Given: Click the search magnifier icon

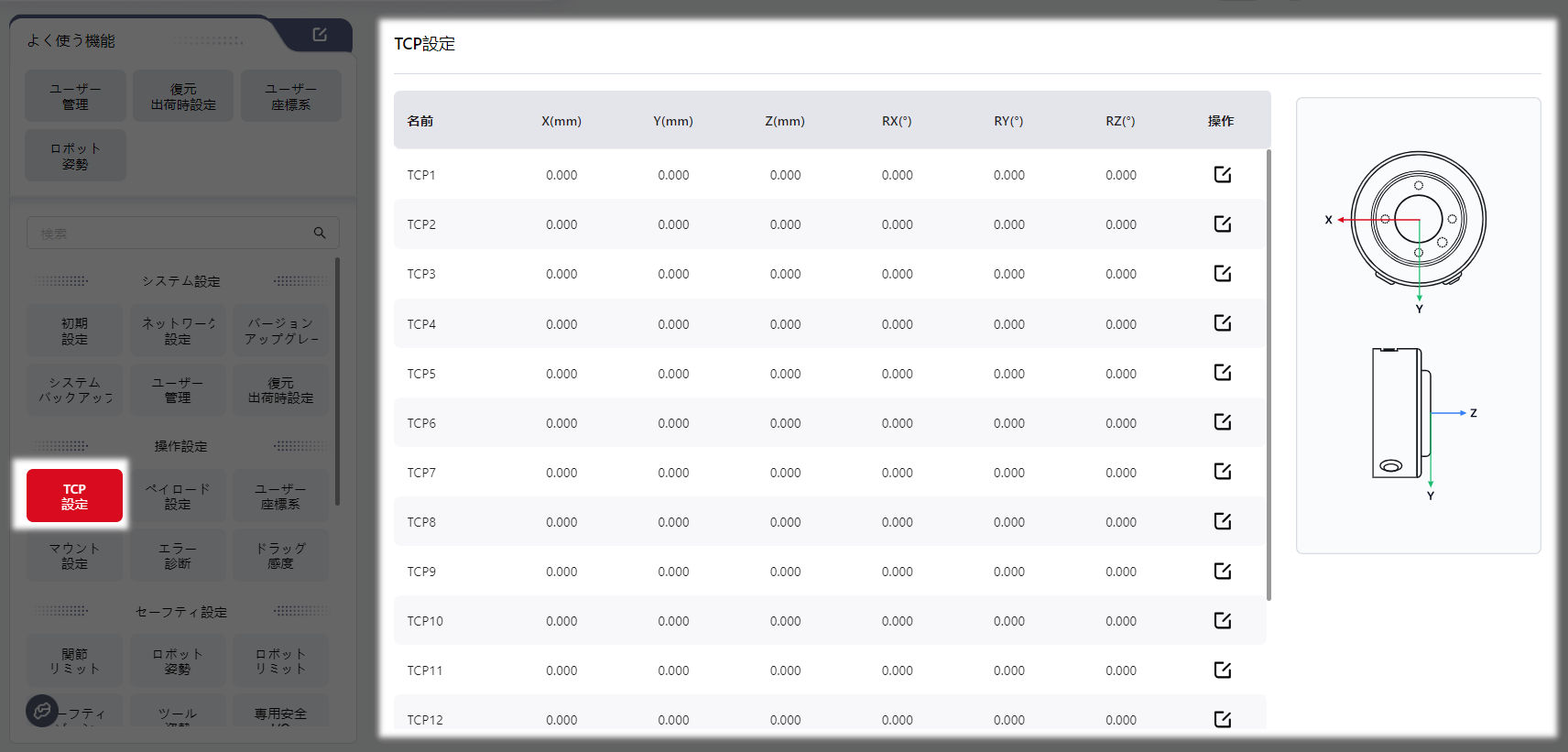Looking at the screenshot, I should 320,233.
